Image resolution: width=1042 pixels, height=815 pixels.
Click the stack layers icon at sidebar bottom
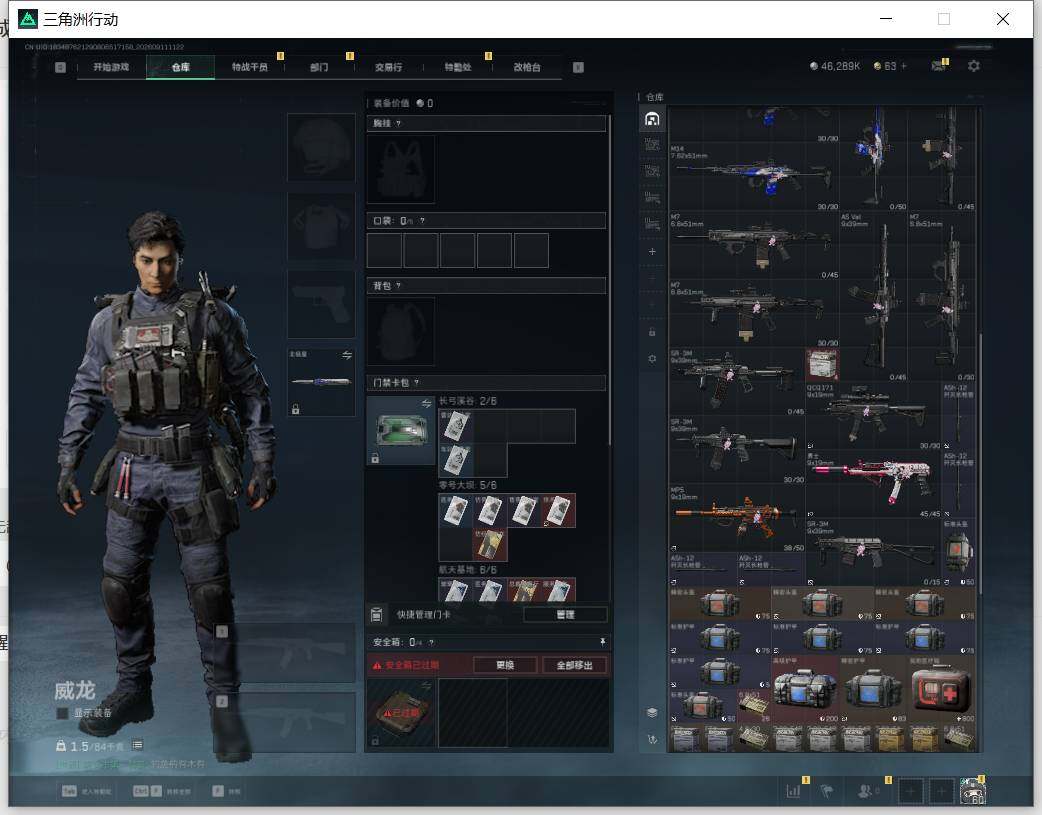pyautogui.click(x=652, y=712)
